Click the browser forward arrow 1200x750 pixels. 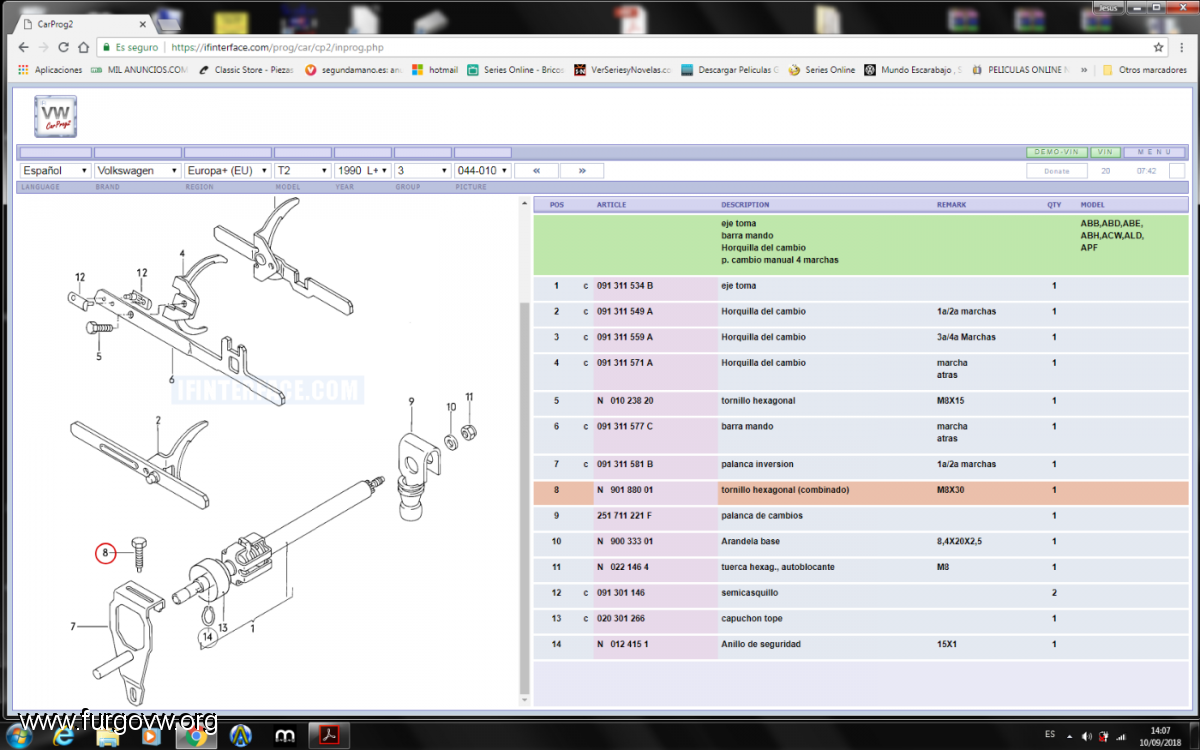(x=43, y=47)
